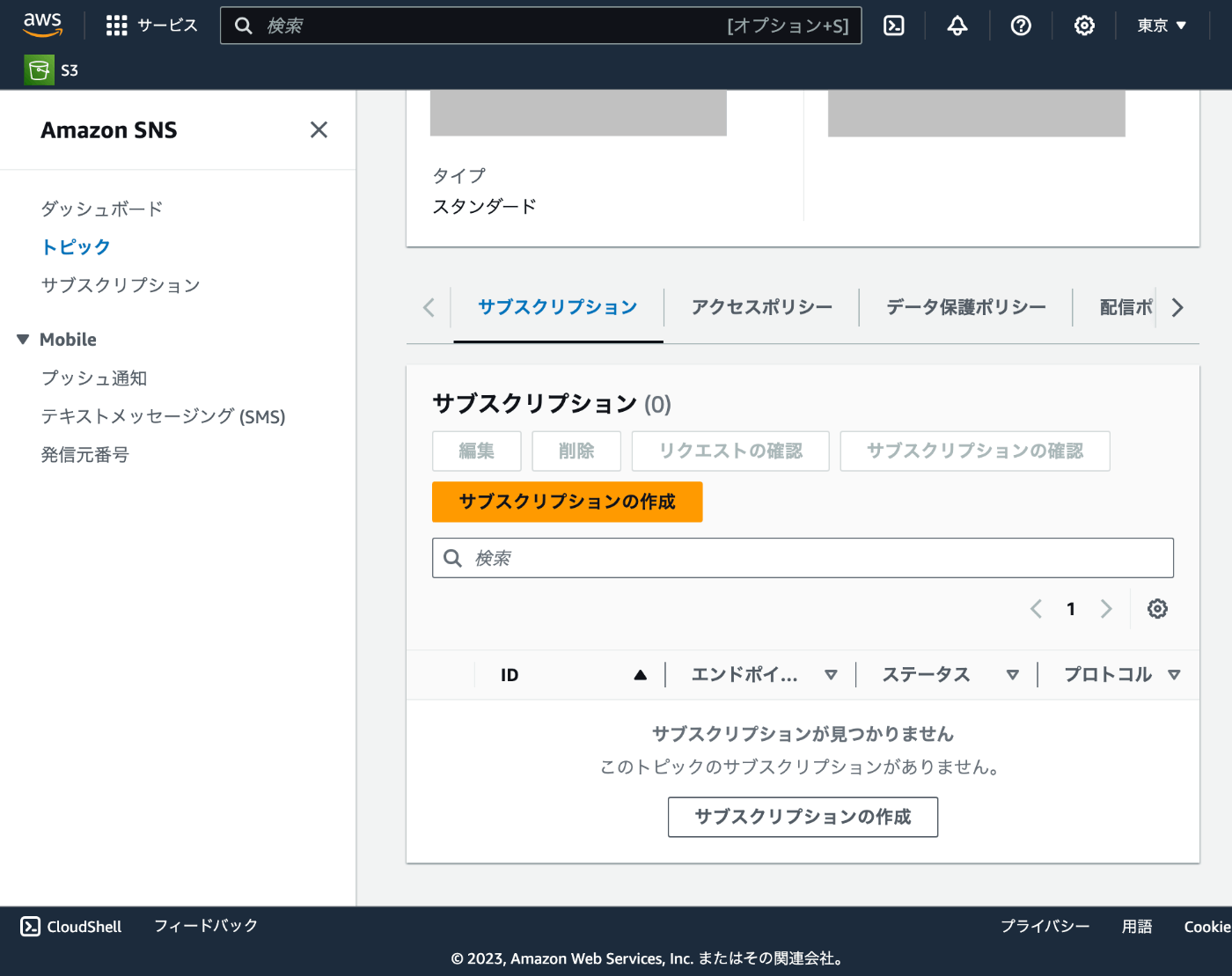Open the 用語 footer link
Screen dimensions: 1232x976
(1137, 927)
